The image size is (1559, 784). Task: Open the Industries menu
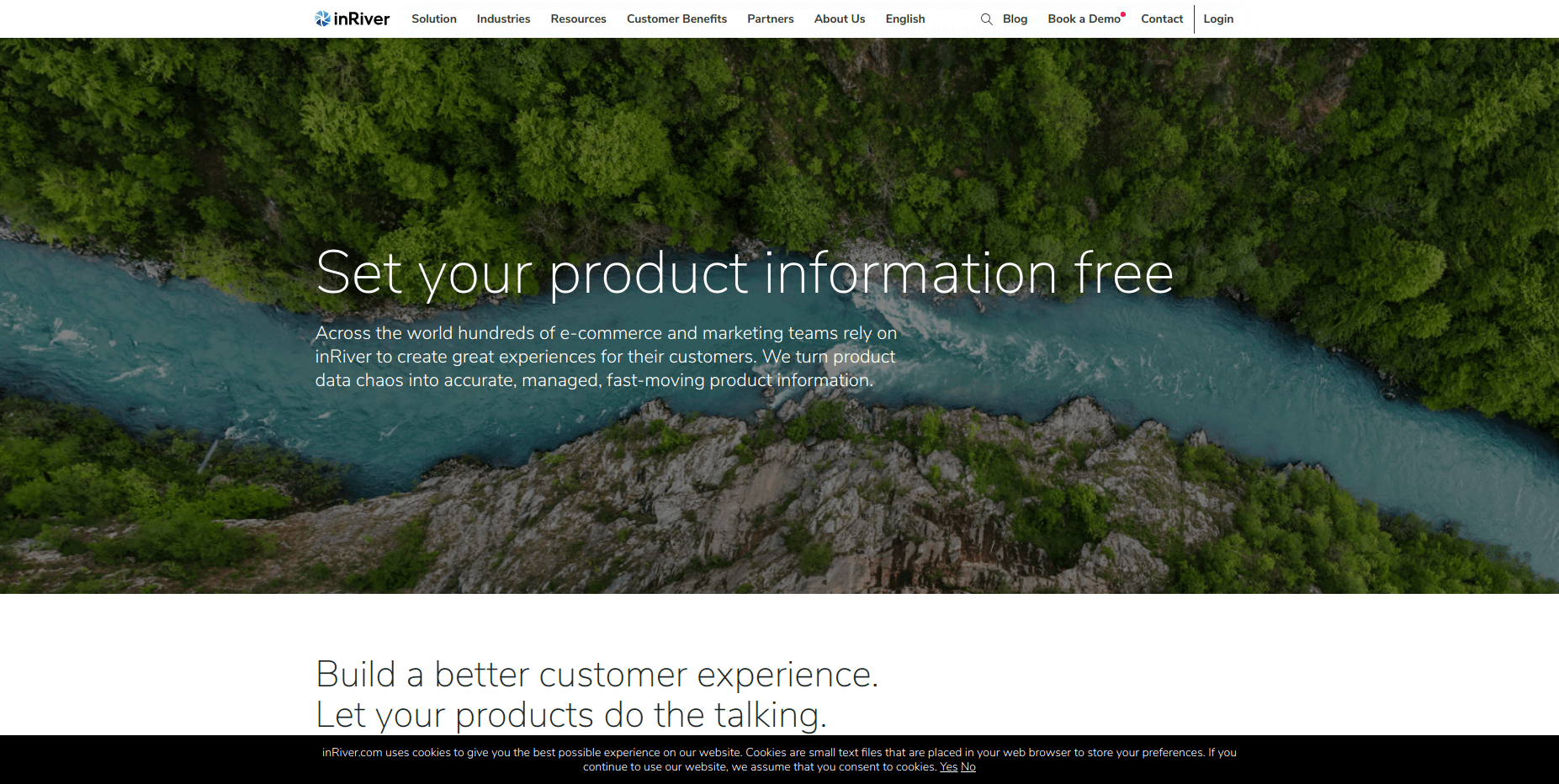[503, 19]
